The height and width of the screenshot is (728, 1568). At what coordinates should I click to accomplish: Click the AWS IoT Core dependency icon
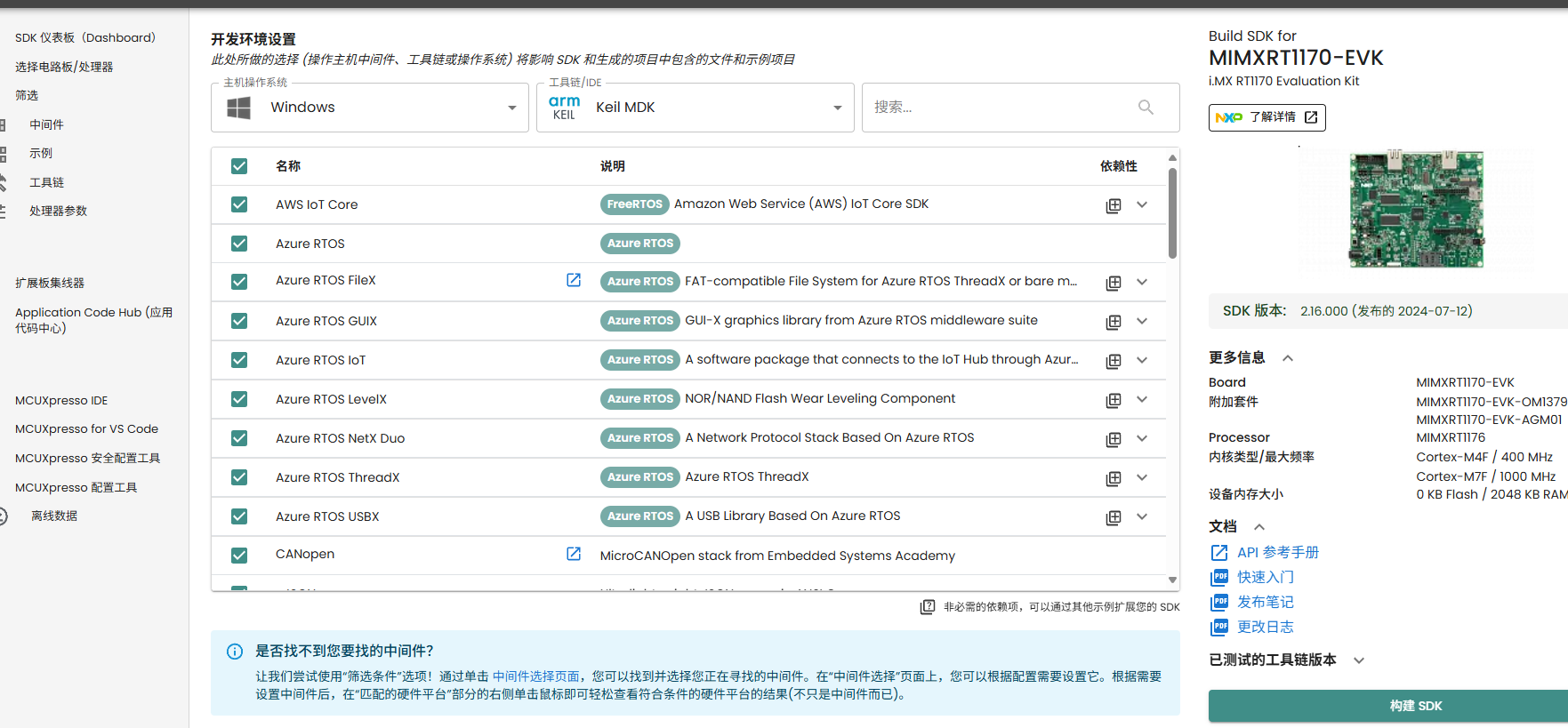(1113, 205)
